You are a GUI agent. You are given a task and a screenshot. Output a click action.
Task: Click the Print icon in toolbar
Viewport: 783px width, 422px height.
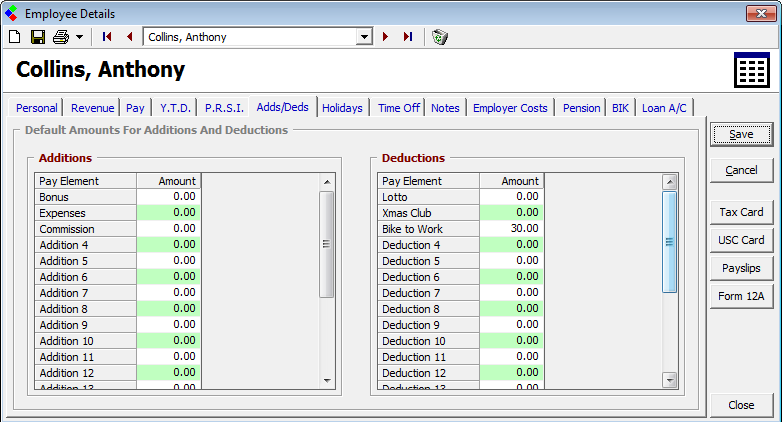point(60,37)
